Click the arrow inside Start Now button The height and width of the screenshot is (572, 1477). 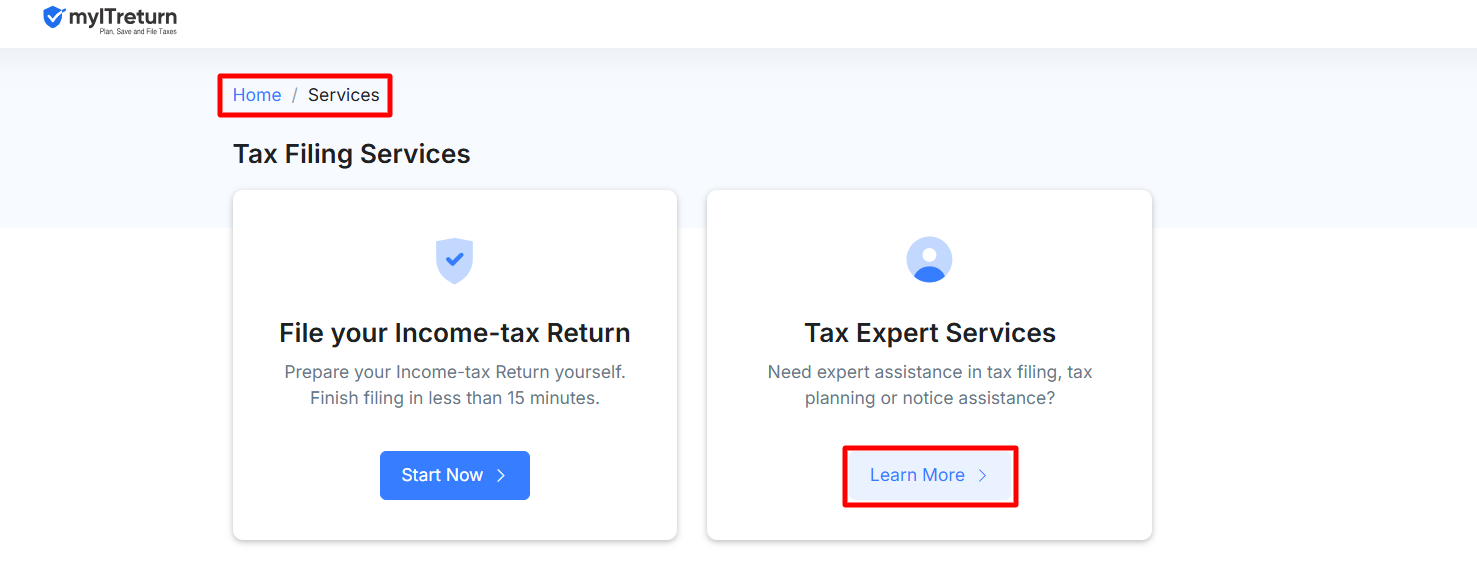(x=501, y=475)
